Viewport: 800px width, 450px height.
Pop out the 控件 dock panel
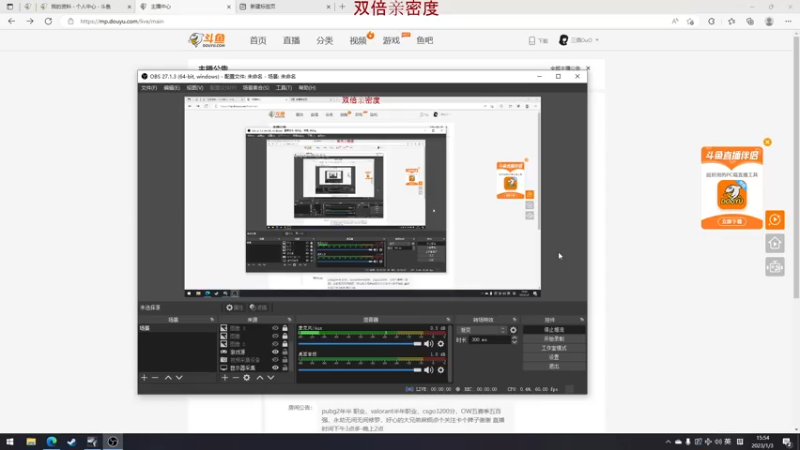[x=582, y=320]
